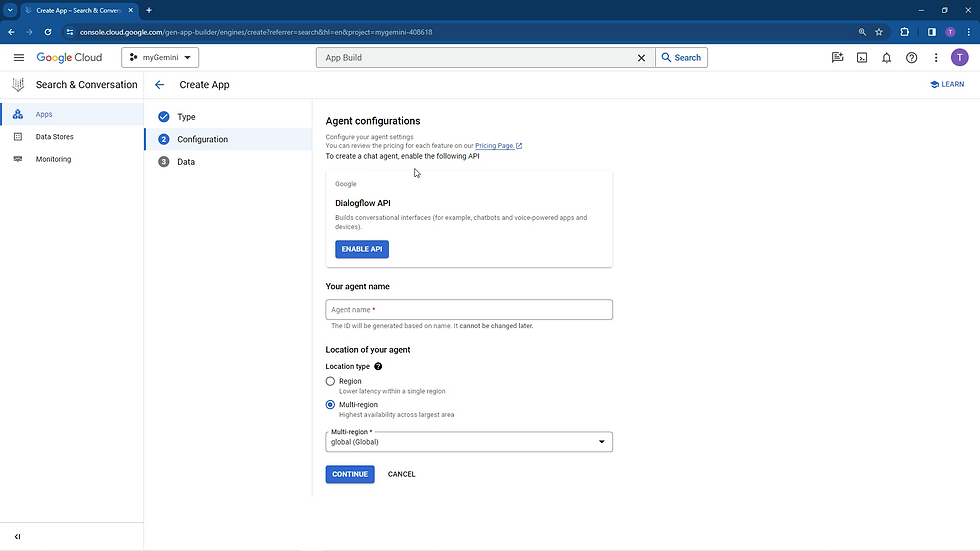View site information icon in address bar
980x551 pixels.
[69, 32]
